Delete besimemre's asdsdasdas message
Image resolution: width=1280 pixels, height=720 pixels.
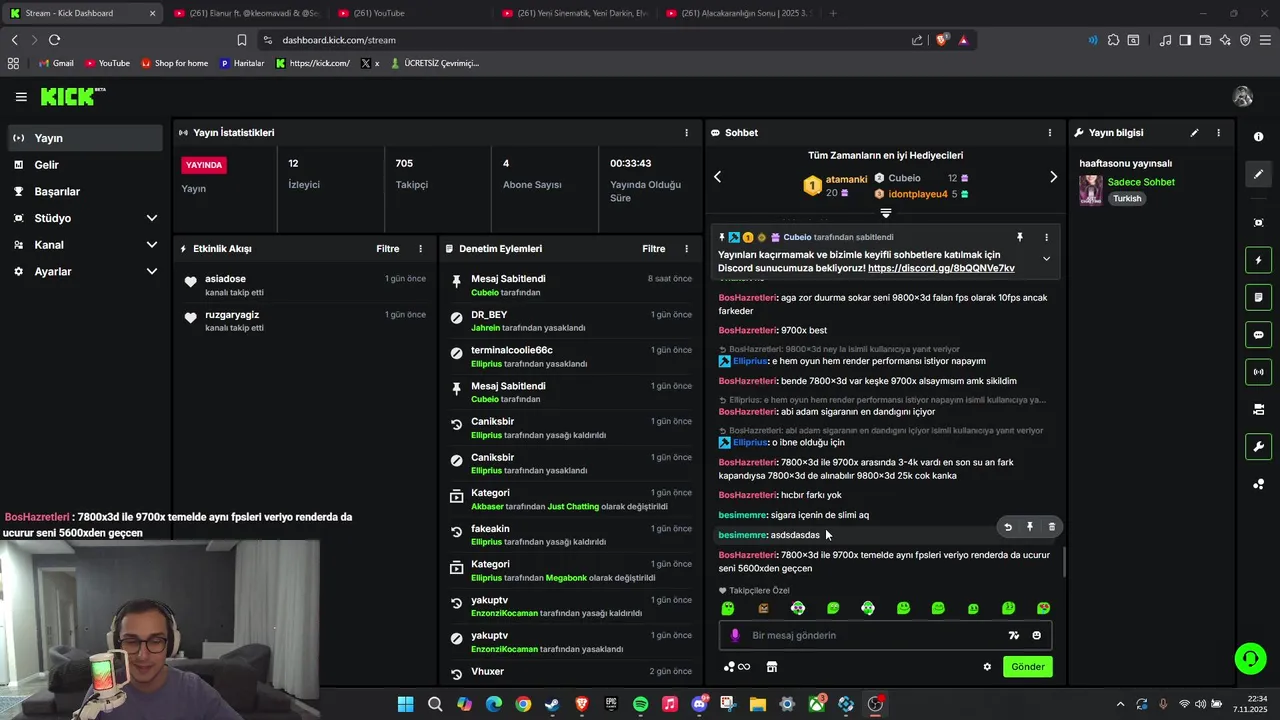tap(1051, 527)
